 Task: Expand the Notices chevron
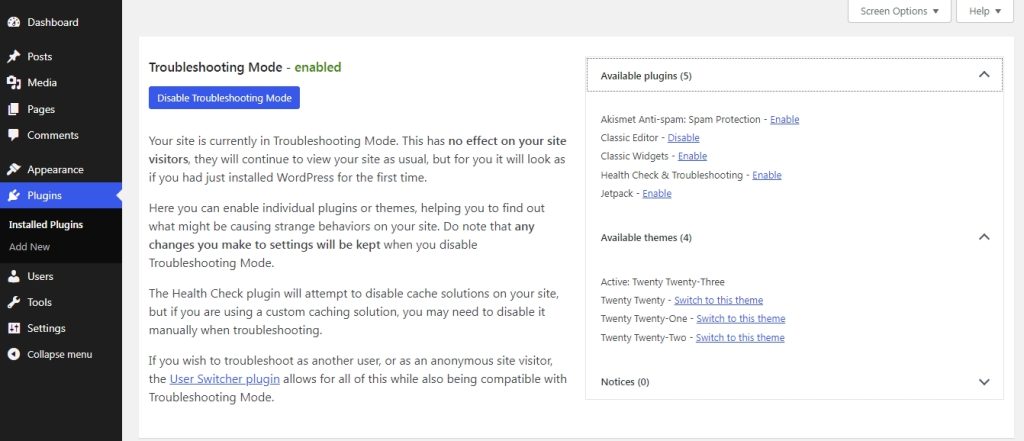tap(984, 382)
